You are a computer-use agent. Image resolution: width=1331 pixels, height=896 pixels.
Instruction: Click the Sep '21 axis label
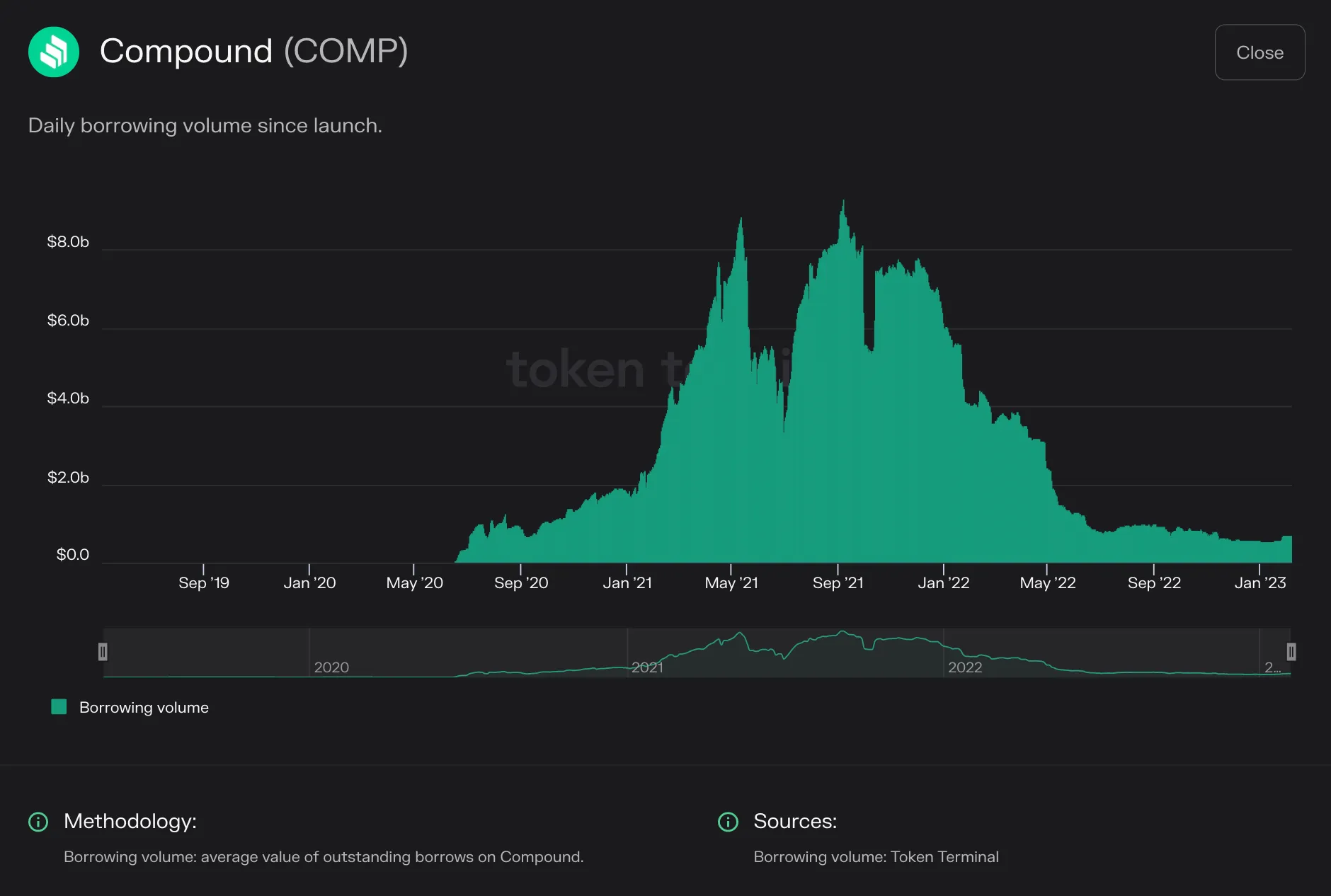click(838, 582)
